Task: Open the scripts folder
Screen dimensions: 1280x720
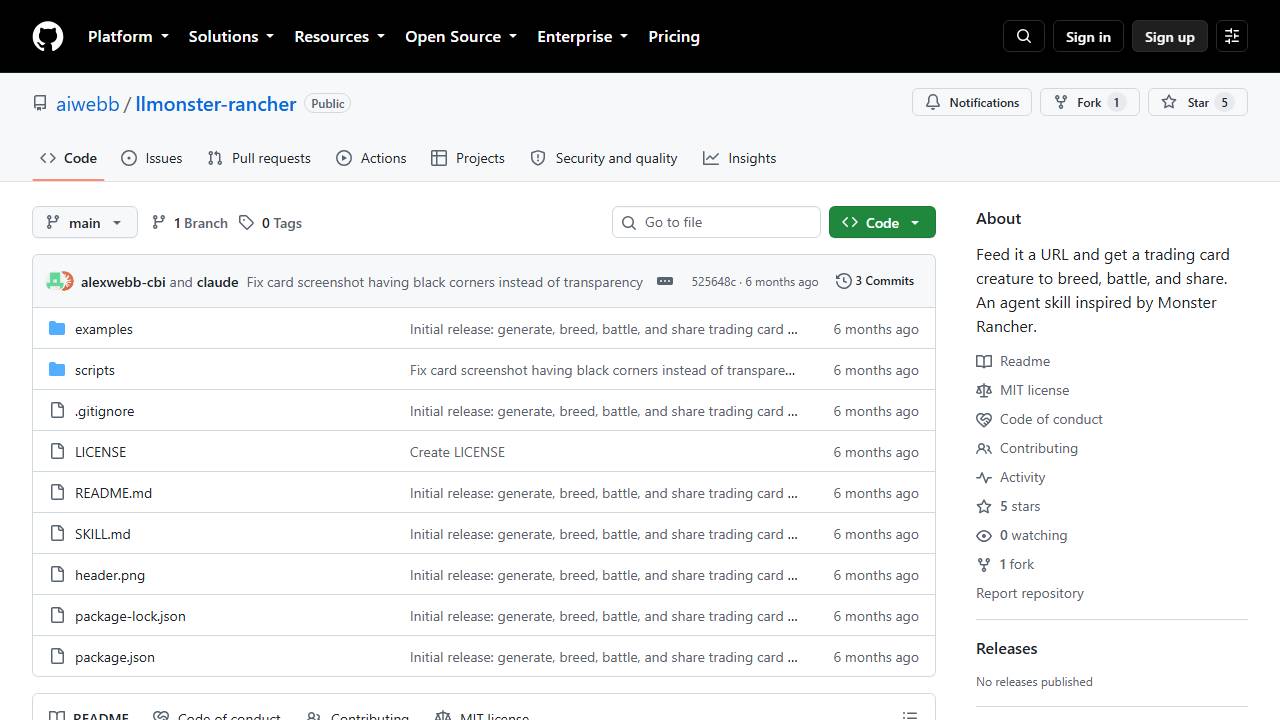Action: (x=95, y=370)
